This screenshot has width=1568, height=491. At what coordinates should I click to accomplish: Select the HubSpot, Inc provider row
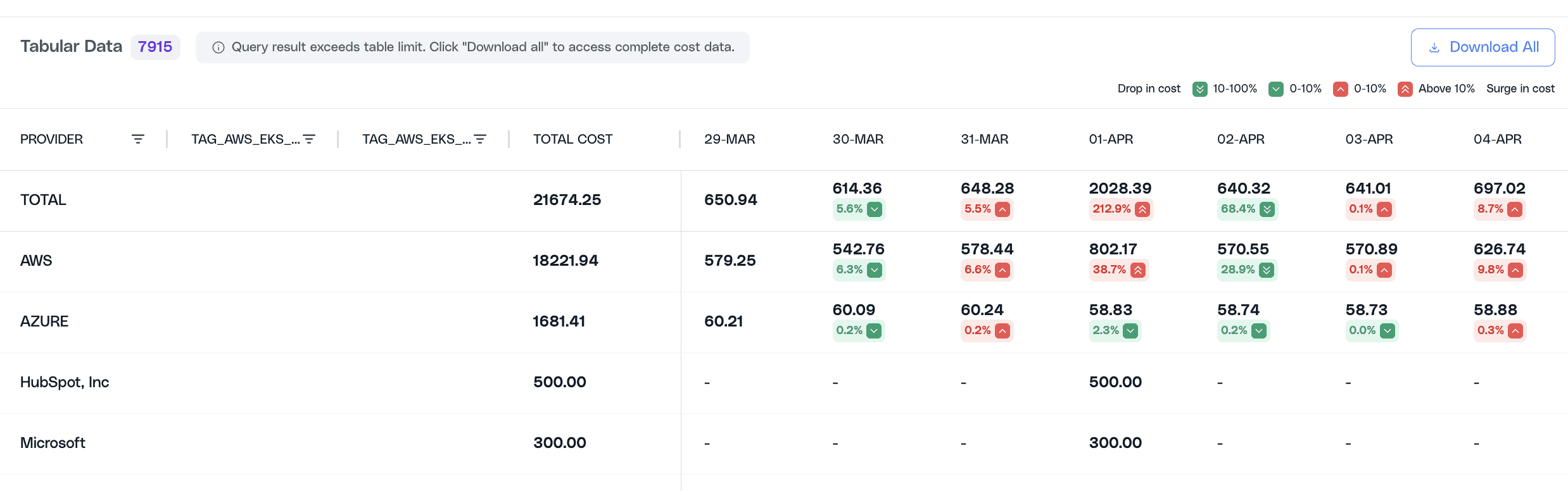(784, 383)
